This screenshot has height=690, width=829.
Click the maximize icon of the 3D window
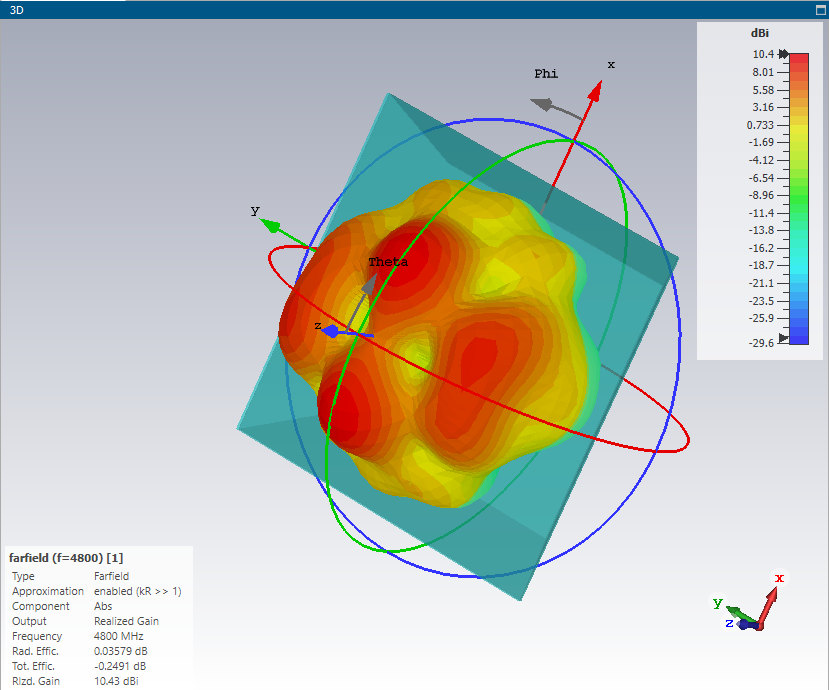[x=820, y=10]
